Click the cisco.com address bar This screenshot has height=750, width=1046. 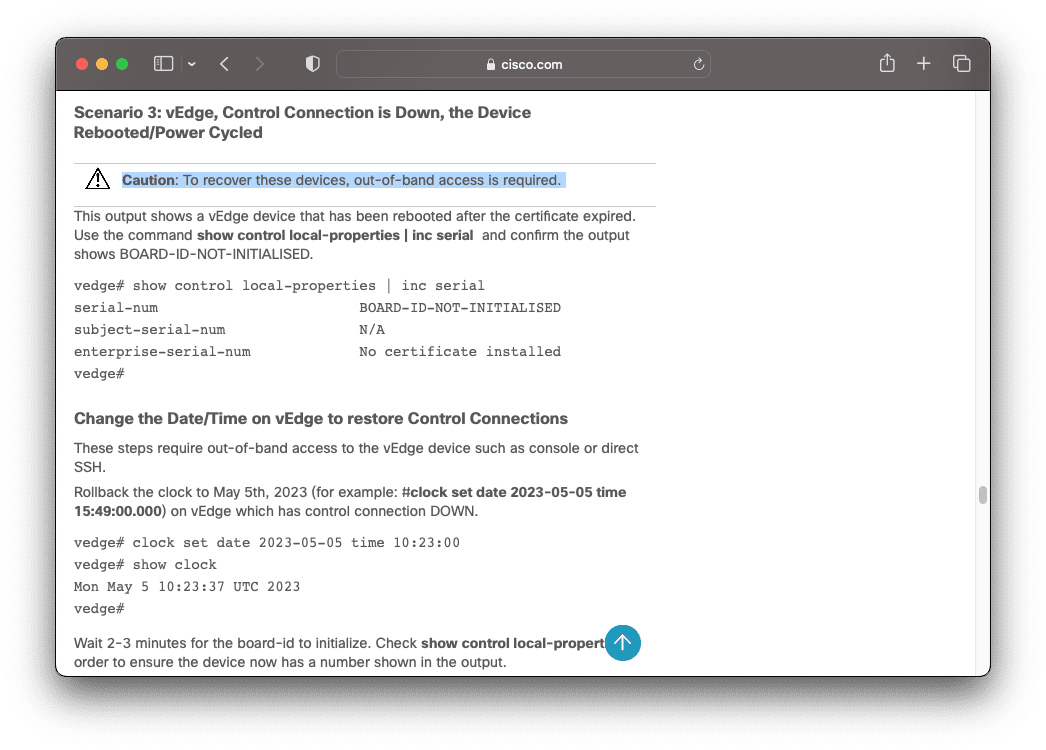coord(523,64)
